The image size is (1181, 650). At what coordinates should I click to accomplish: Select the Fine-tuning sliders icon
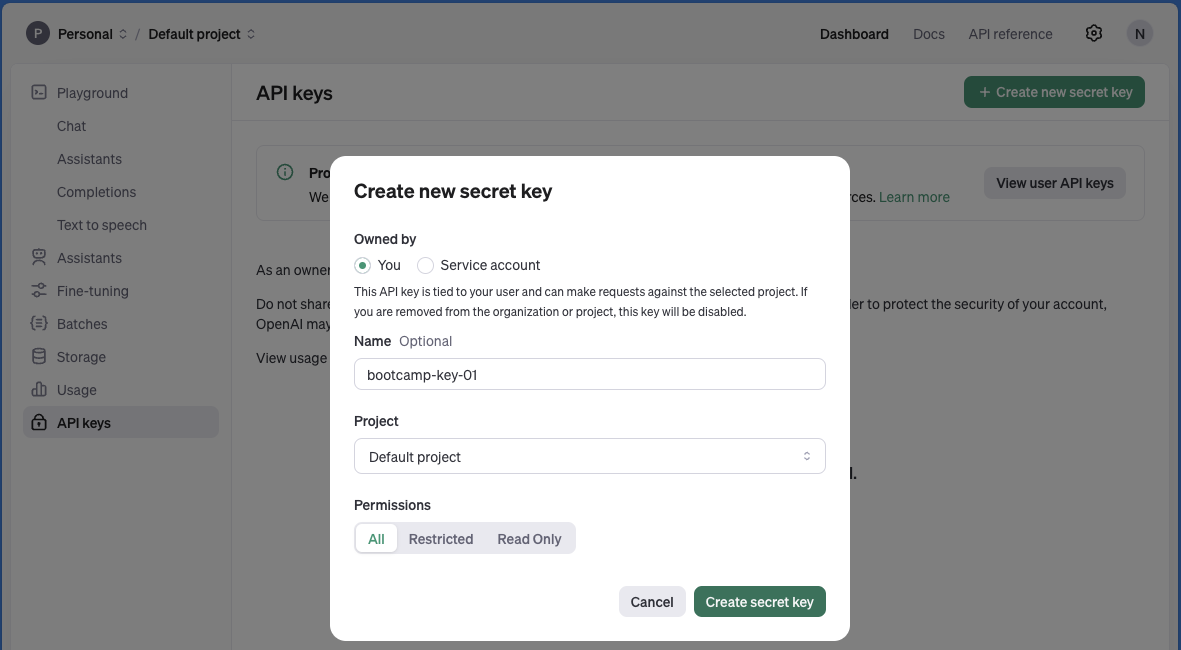tap(38, 291)
